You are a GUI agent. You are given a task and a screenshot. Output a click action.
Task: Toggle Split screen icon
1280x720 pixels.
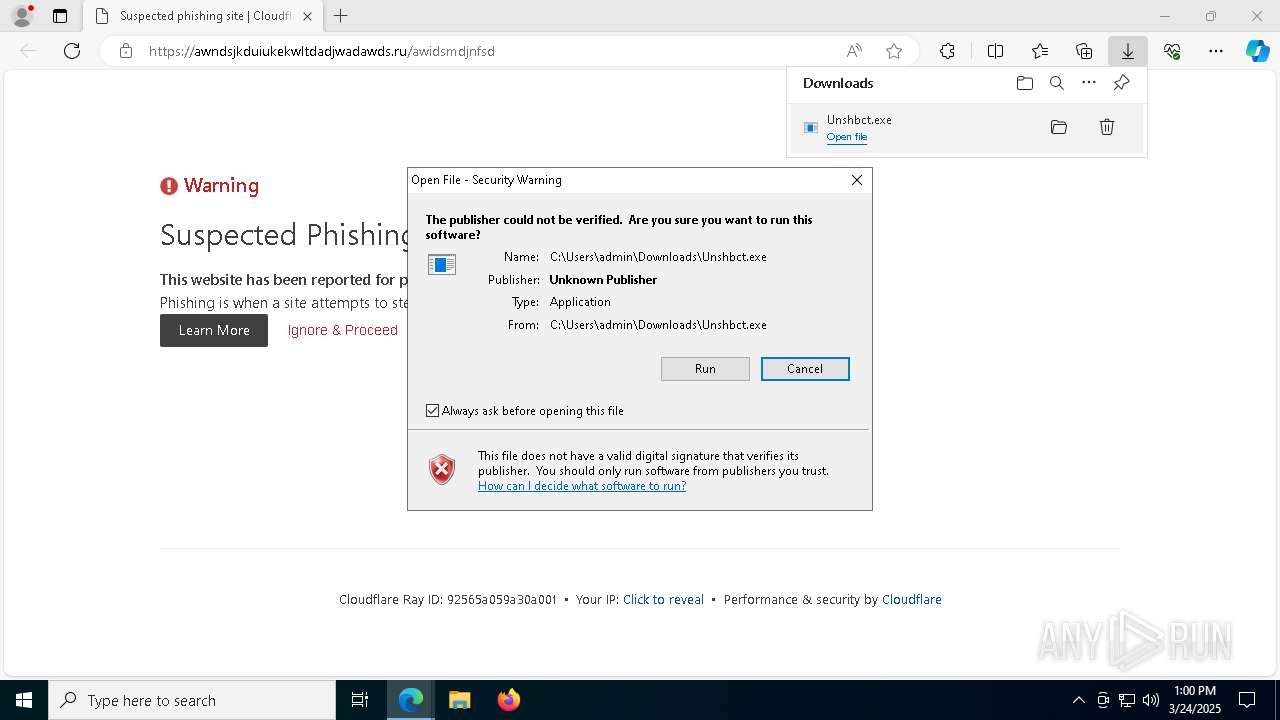[x=996, y=51]
